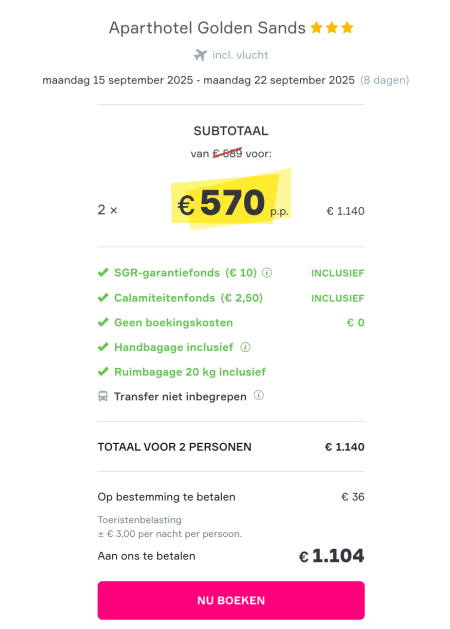The image size is (450, 629).
Task: Click the info icon beside Handbagage inclusief
Action: [245, 347]
